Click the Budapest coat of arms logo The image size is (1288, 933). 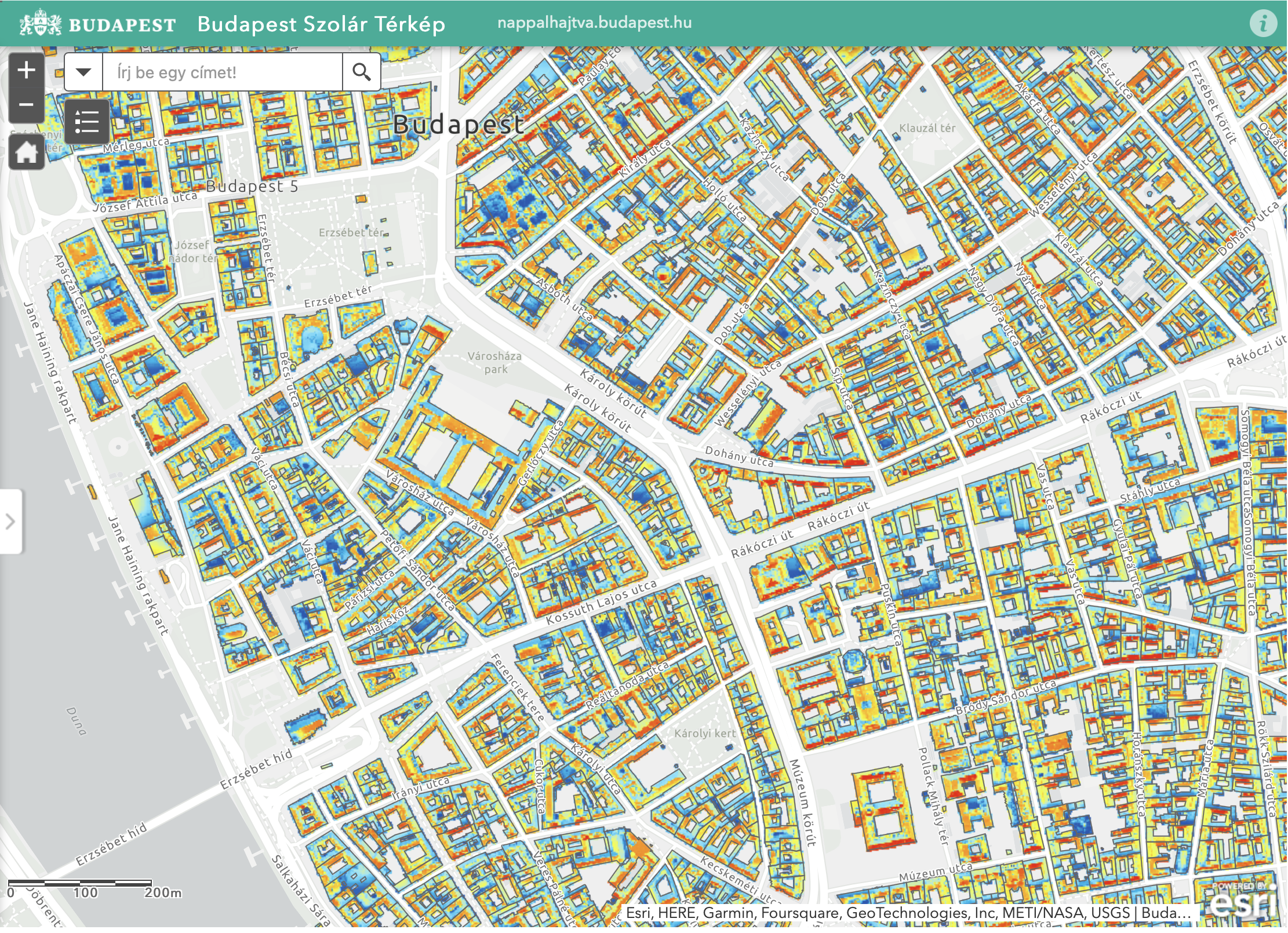click(41, 24)
